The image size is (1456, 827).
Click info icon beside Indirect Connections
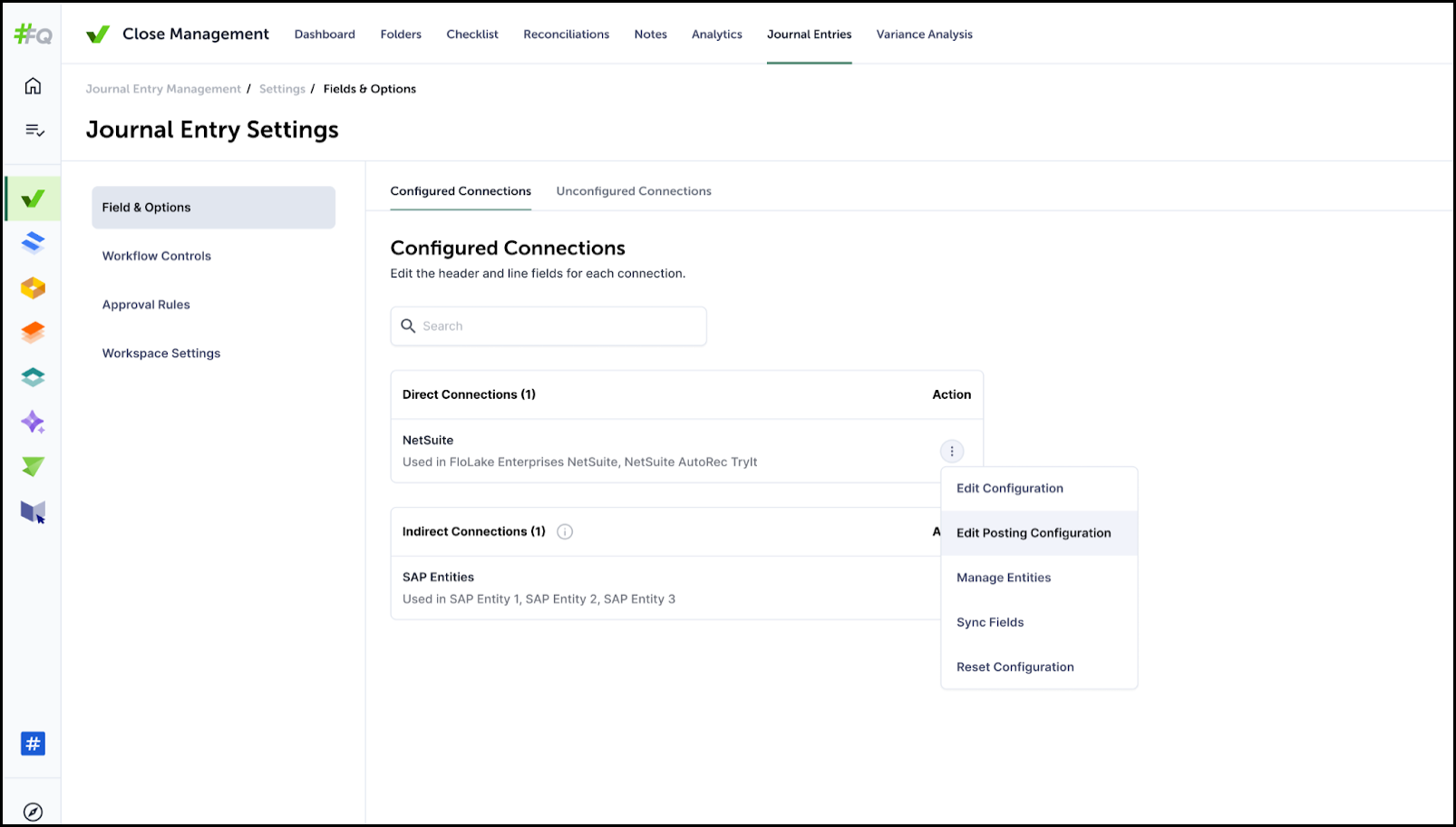pyautogui.click(x=565, y=532)
